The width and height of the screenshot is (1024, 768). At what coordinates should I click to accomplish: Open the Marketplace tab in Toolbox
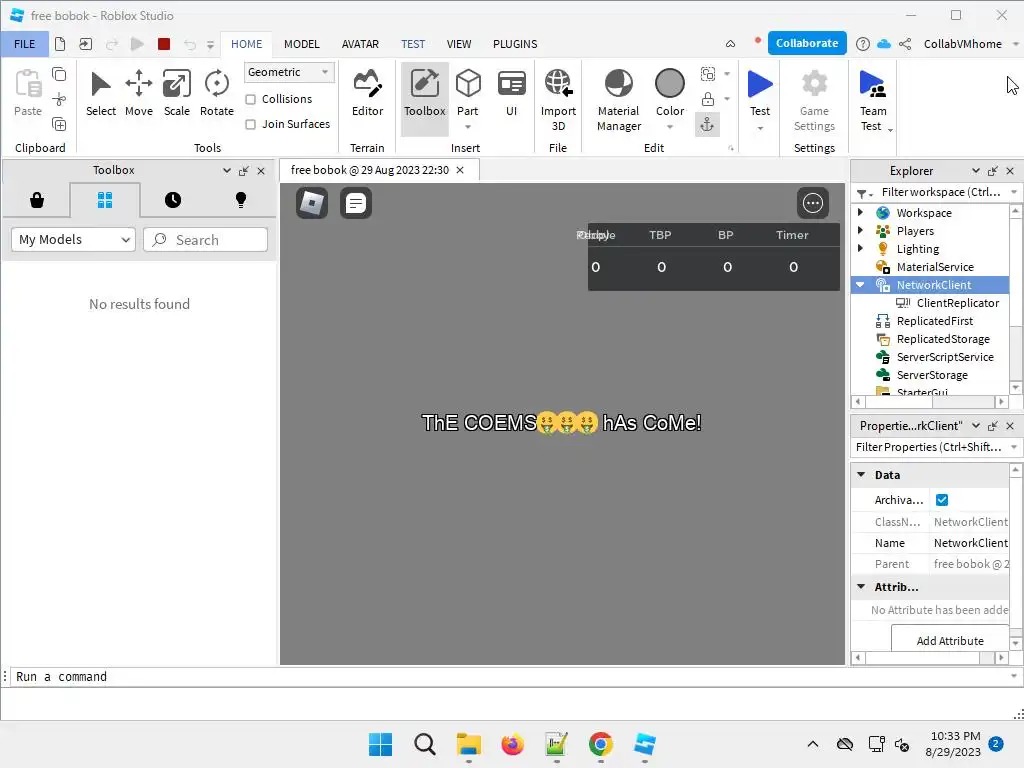click(x=37, y=200)
